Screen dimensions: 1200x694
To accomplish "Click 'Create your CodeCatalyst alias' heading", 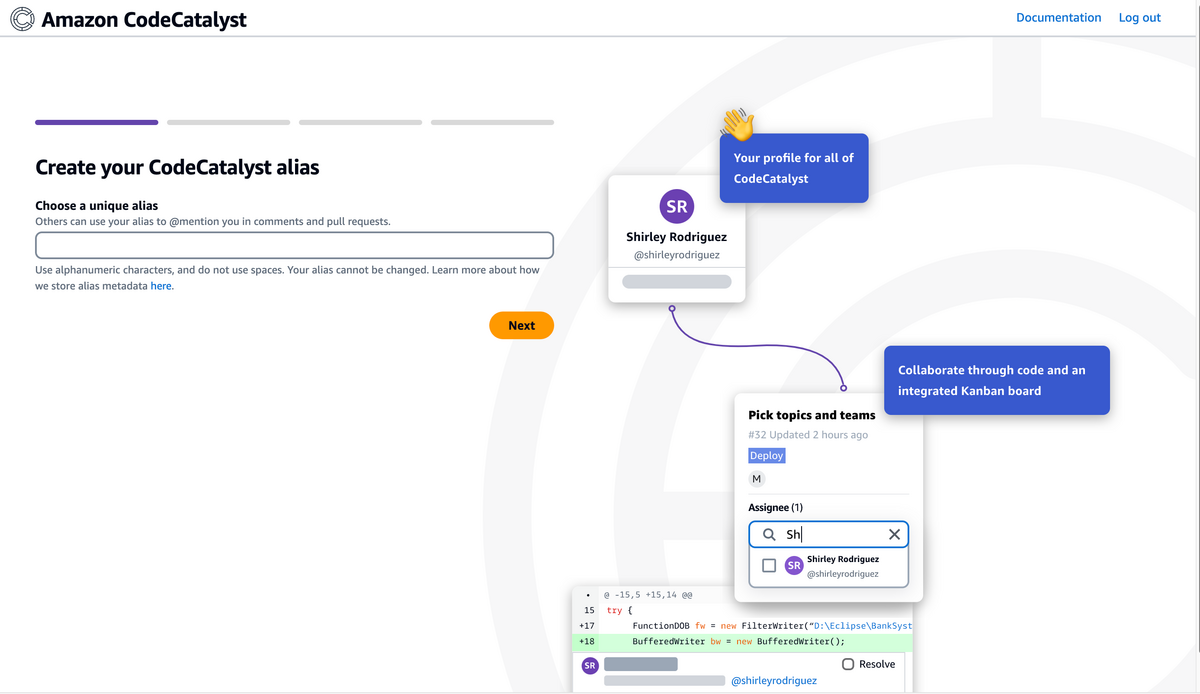I will 177,167.
